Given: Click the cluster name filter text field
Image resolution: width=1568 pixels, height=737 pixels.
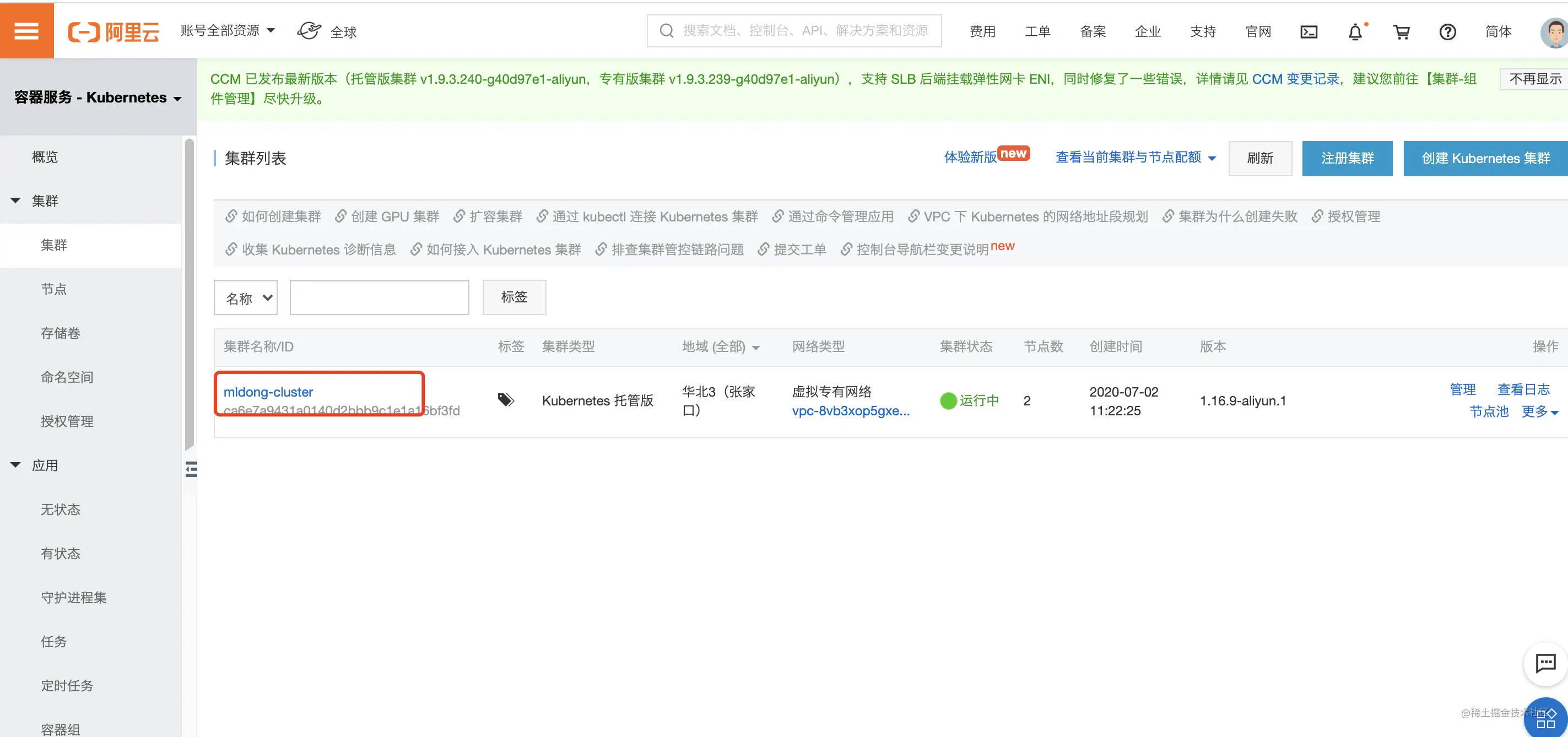Looking at the screenshot, I should point(379,297).
